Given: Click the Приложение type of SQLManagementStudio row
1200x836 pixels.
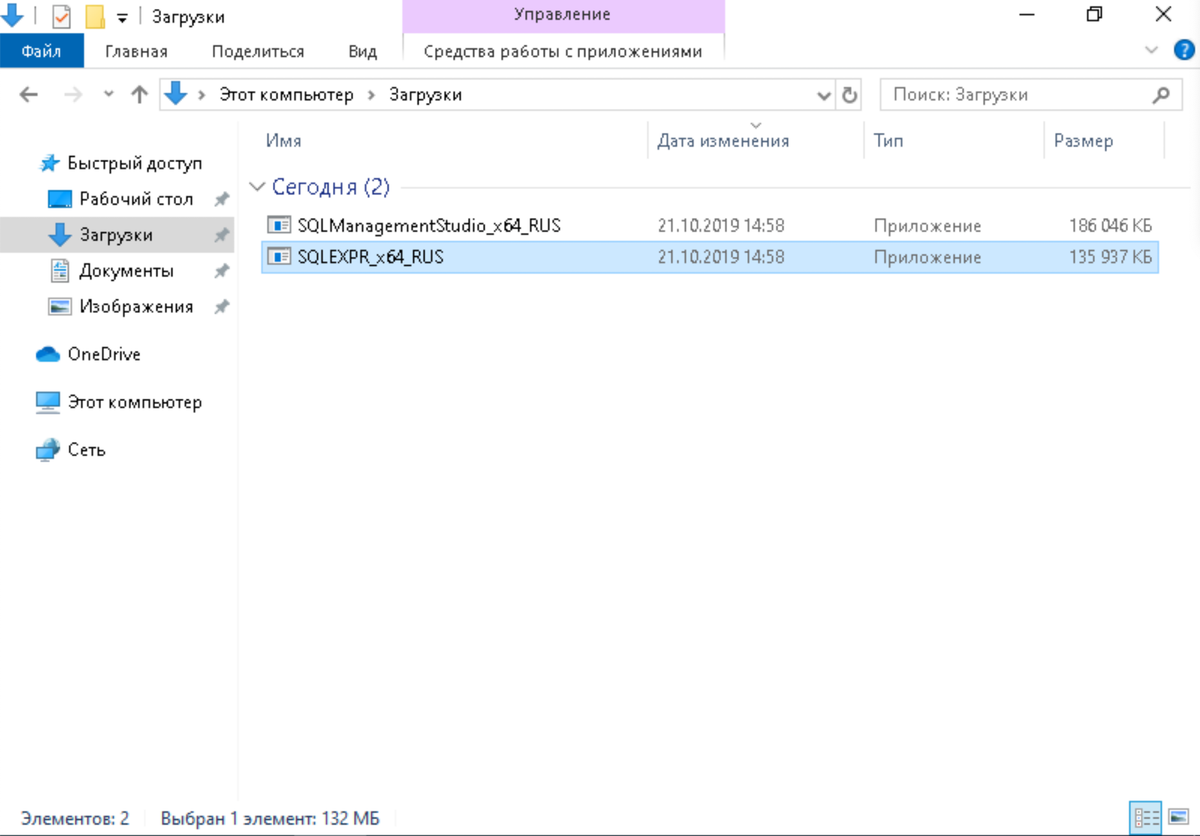Looking at the screenshot, I should pyautogui.click(x=927, y=226).
